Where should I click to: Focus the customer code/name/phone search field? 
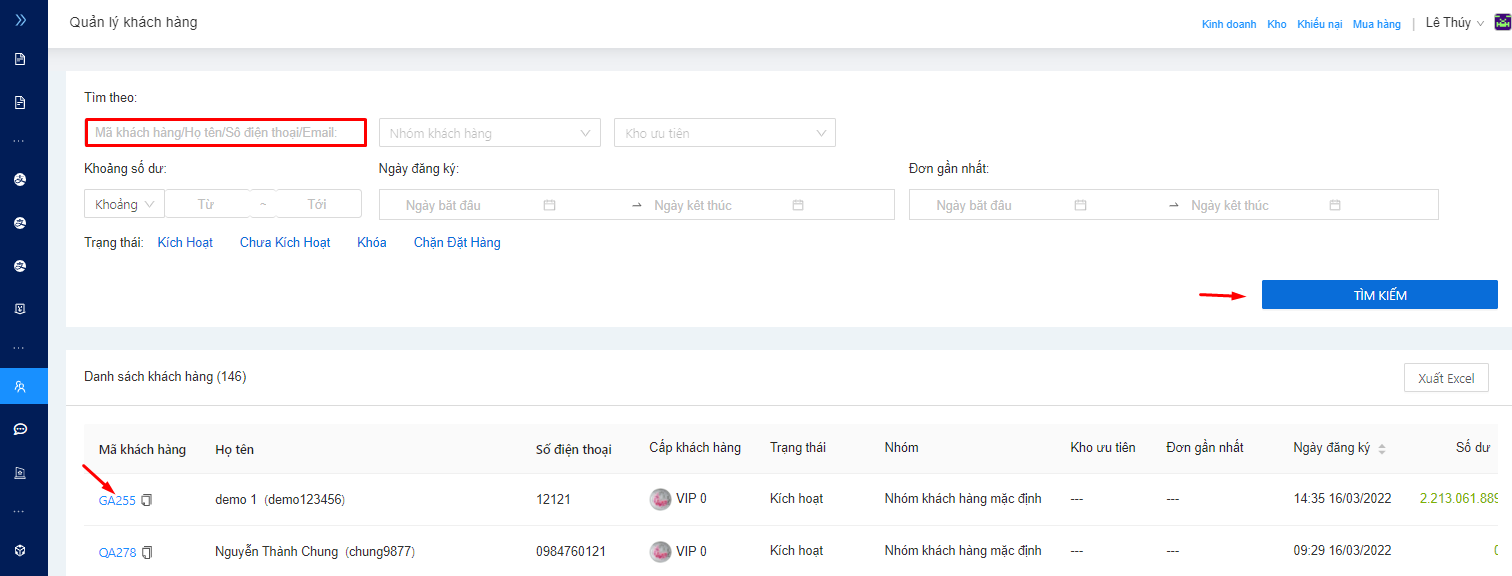pos(225,132)
